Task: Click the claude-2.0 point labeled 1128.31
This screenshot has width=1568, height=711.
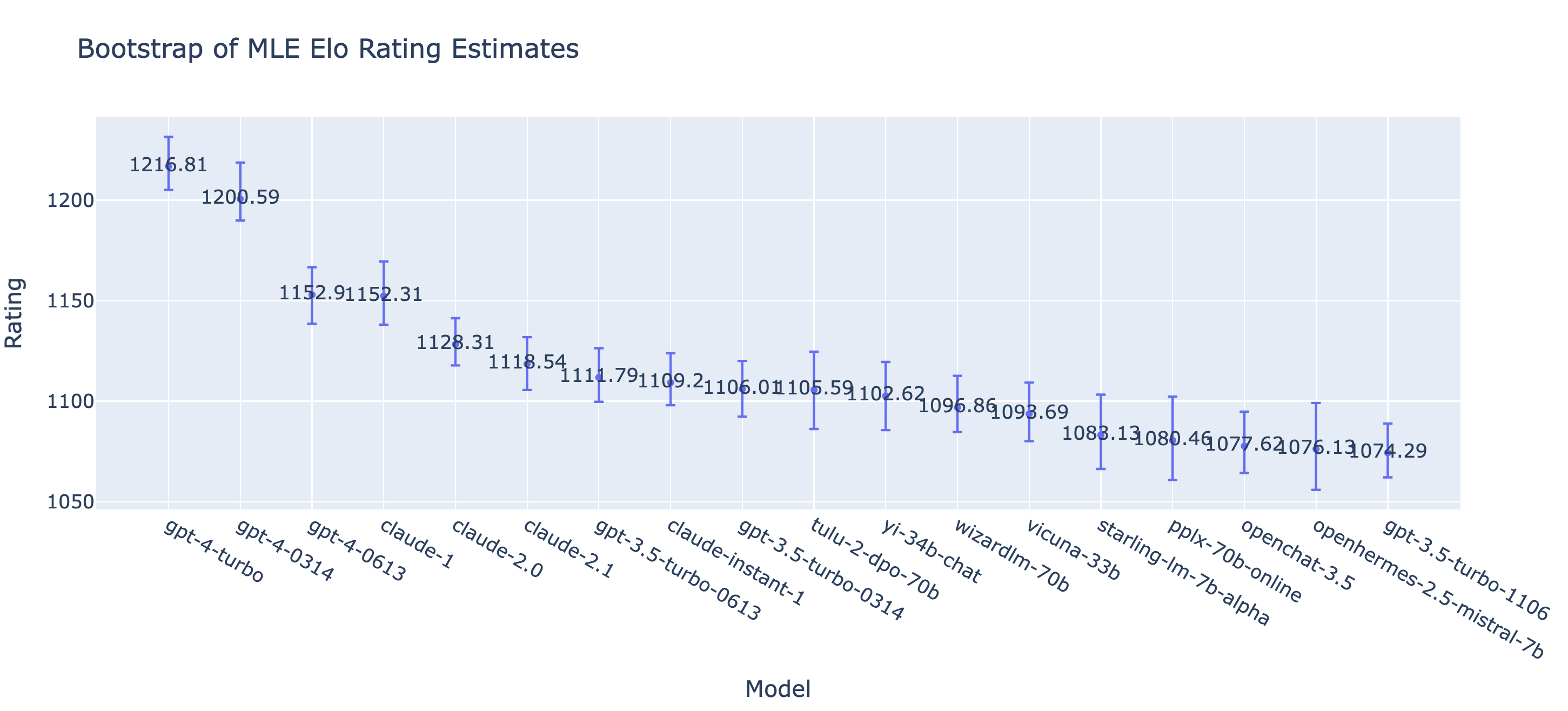Action: 455,344
